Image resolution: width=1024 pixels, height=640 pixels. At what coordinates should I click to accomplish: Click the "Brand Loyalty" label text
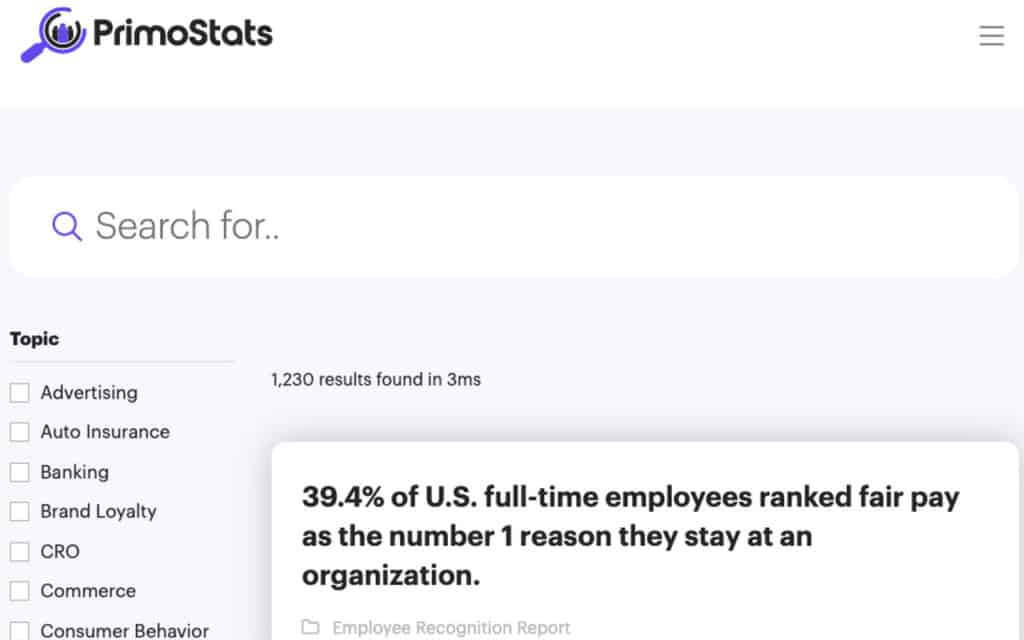tap(98, 512)
